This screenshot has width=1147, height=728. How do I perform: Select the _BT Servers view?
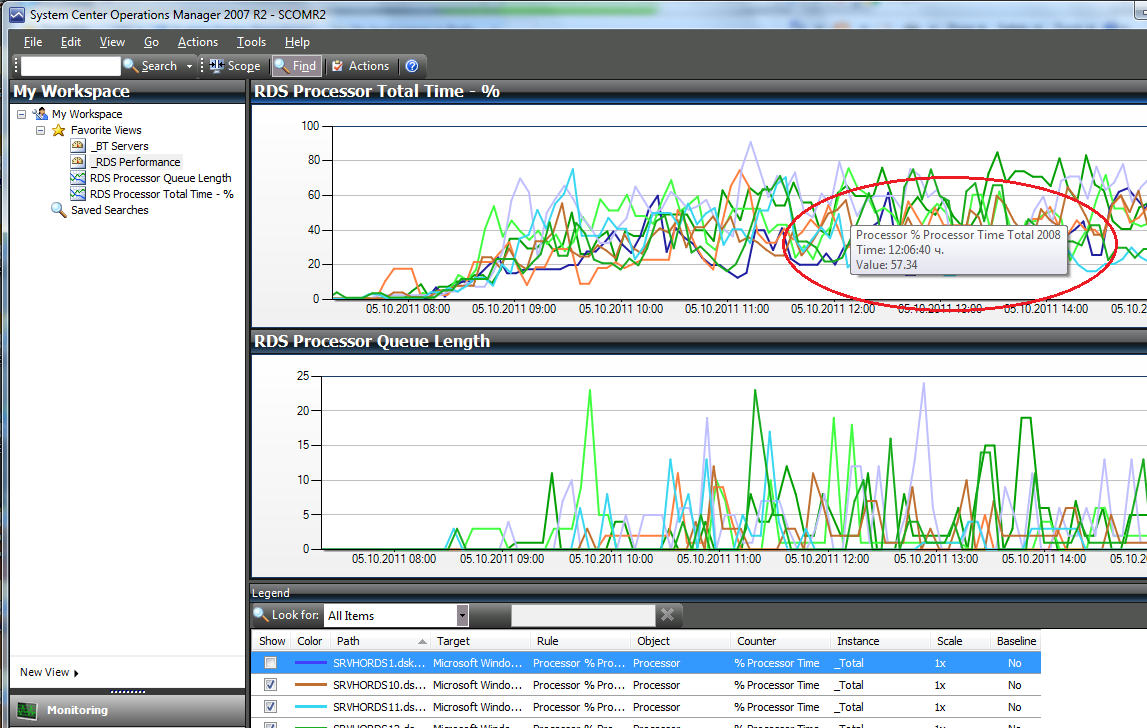[120, 146]
